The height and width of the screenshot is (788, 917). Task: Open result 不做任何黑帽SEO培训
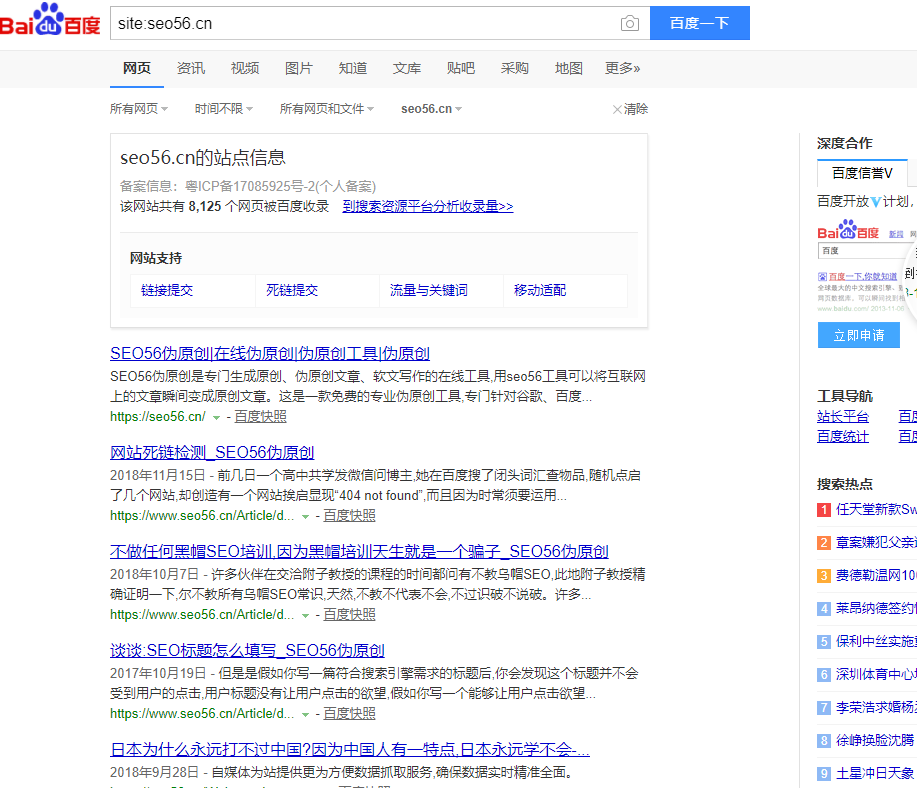tap(359, 551)
